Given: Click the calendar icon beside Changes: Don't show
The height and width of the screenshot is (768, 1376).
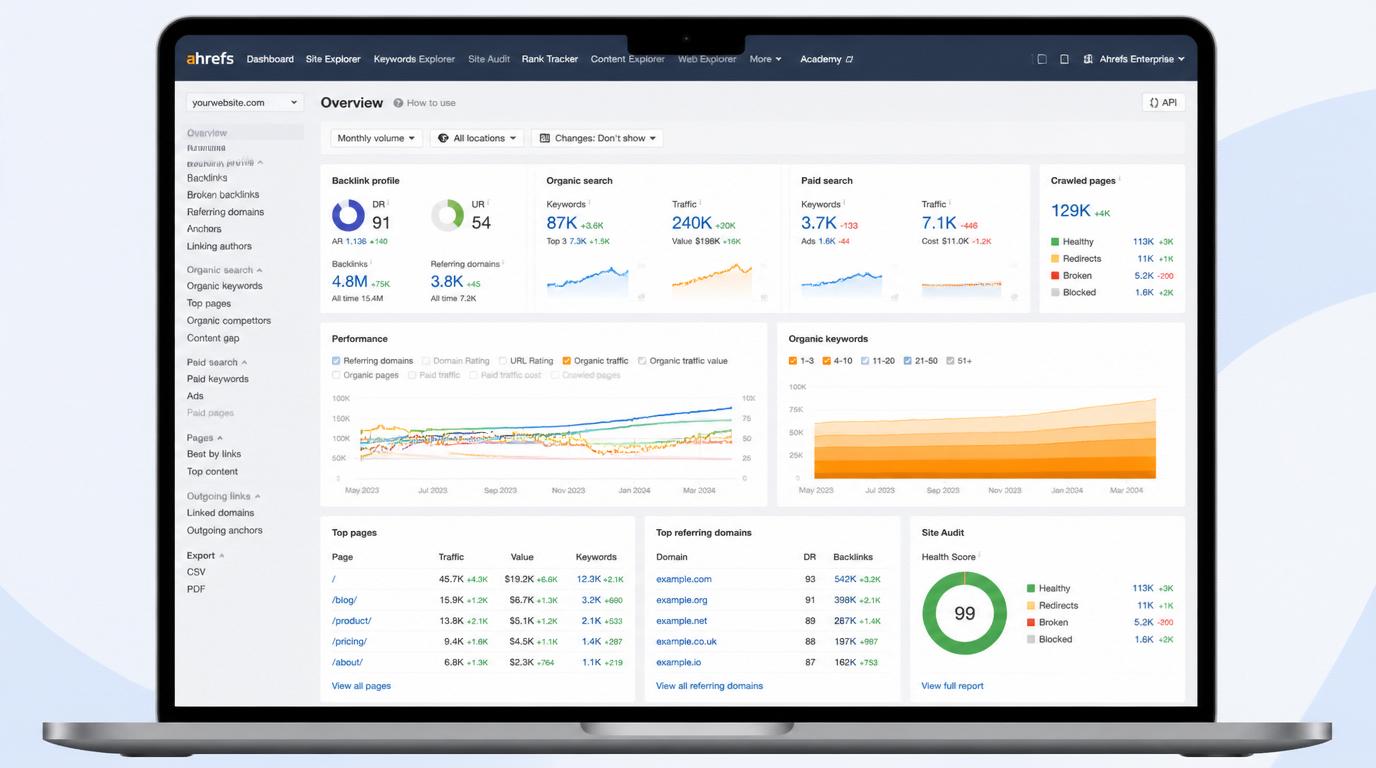Looking at the screenshot, I should [x=545, y=138].
